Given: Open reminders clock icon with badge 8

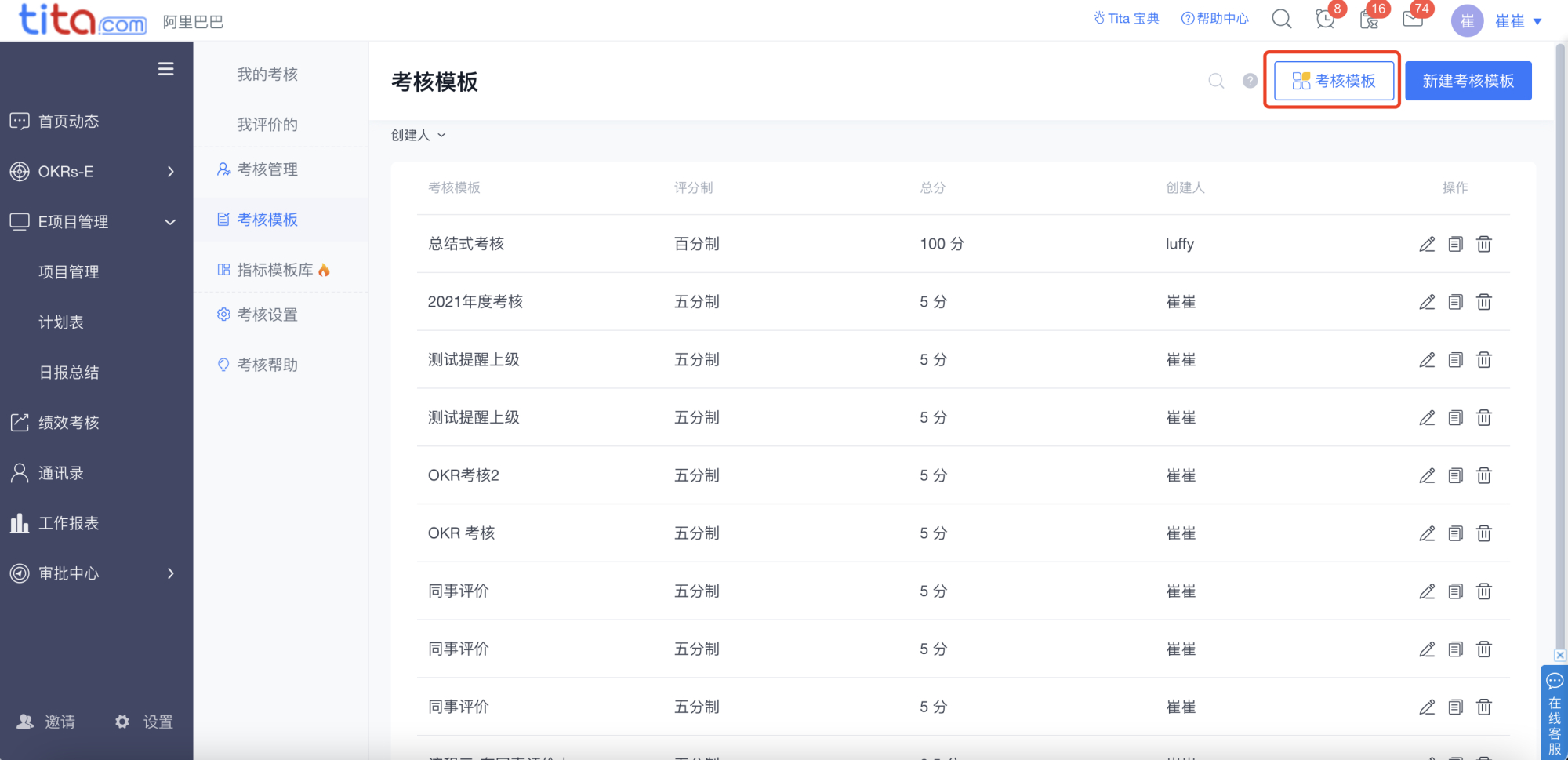Looking at the screenshot, I should coord(1326,19).
